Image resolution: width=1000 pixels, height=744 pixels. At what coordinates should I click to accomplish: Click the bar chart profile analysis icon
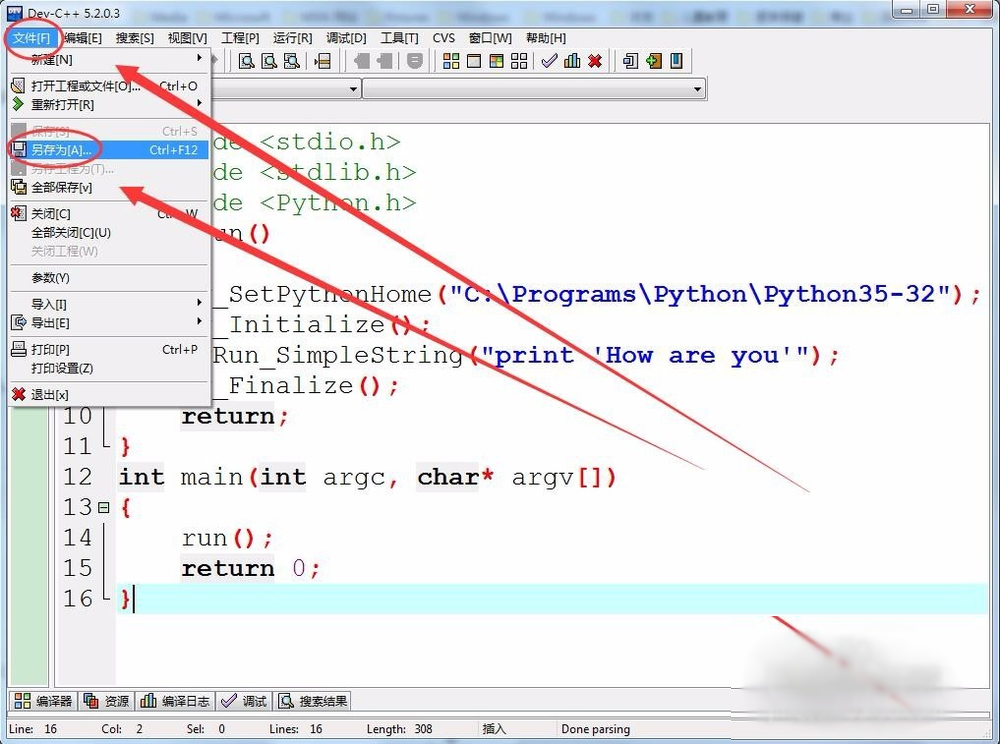[x=572, y=61]
